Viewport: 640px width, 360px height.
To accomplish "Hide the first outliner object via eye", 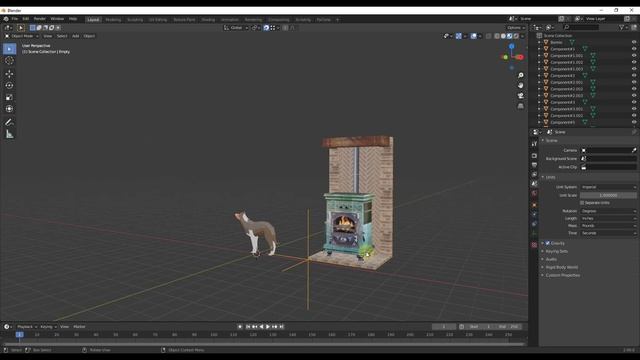I will [x=634, y=42].
